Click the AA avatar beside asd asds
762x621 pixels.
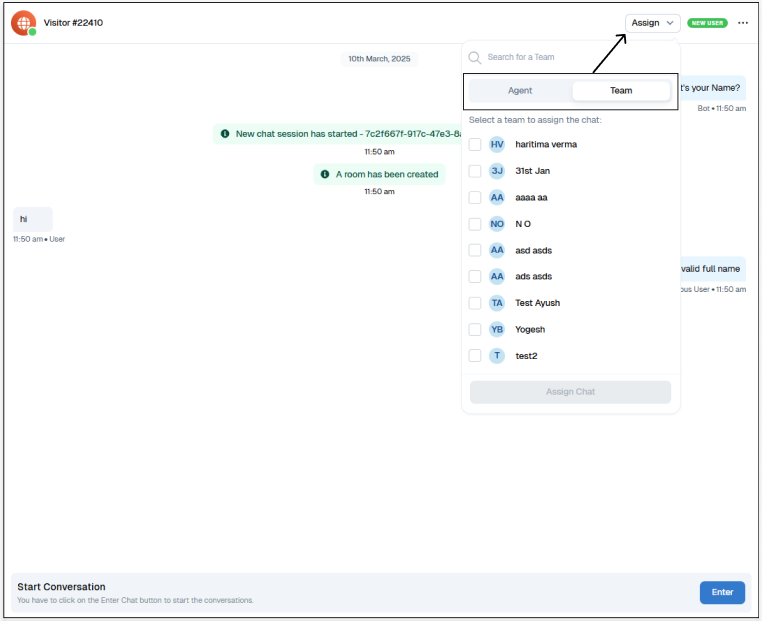pyautogui.click(x=497, y=250)
